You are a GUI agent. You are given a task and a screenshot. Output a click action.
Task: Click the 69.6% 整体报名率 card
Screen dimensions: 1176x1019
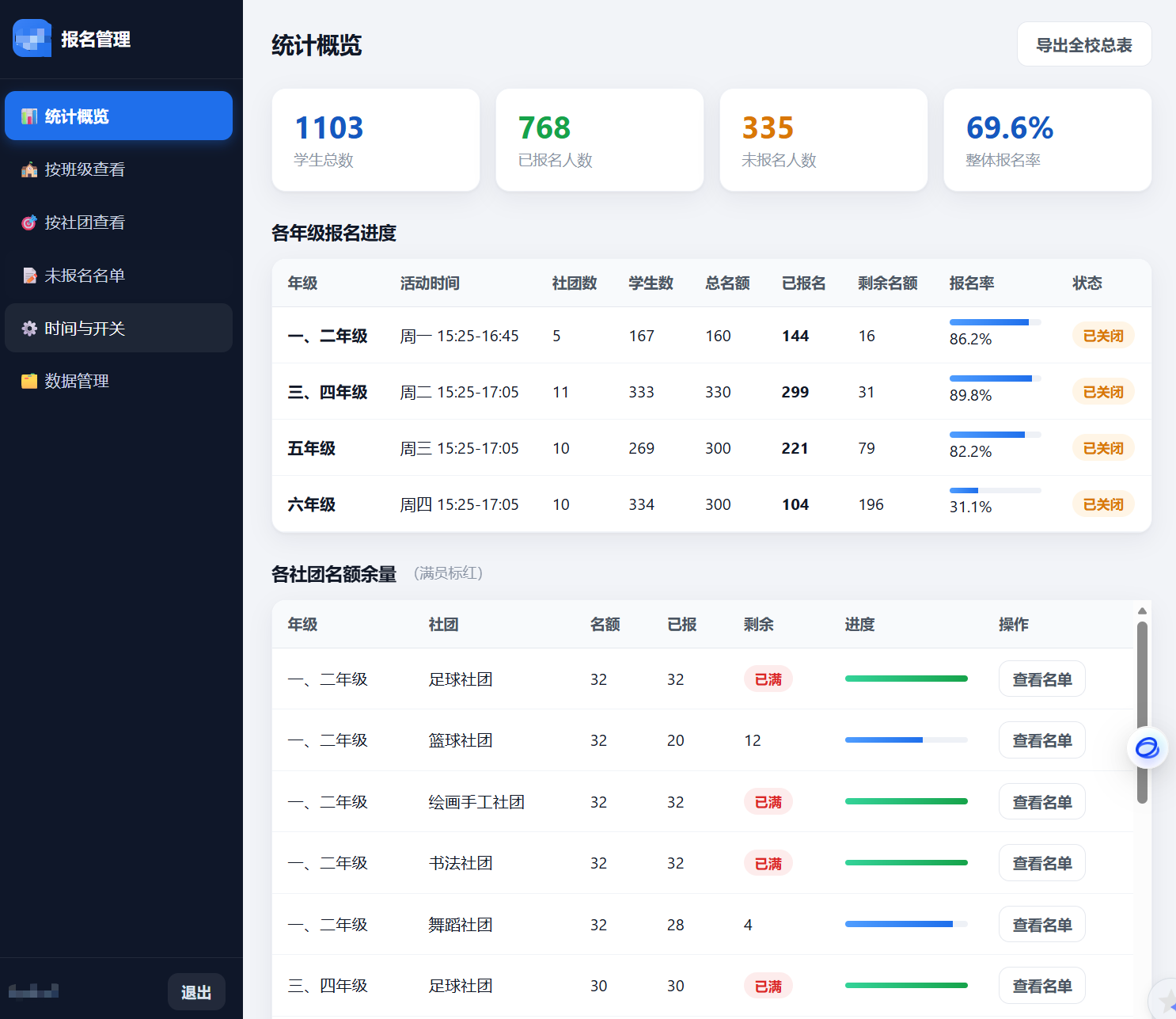point(1048,139)
